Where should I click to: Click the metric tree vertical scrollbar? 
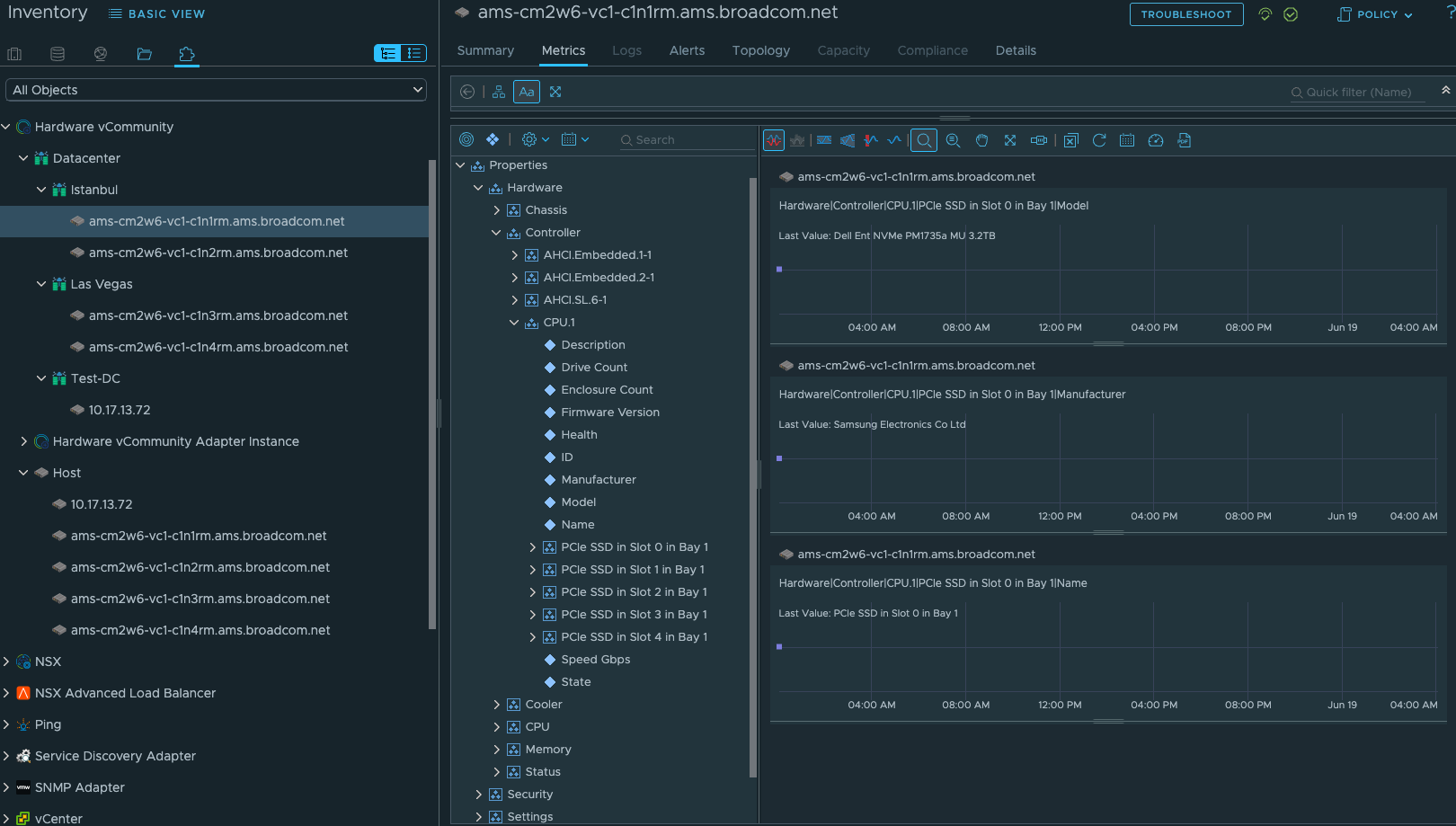point(753,476)
